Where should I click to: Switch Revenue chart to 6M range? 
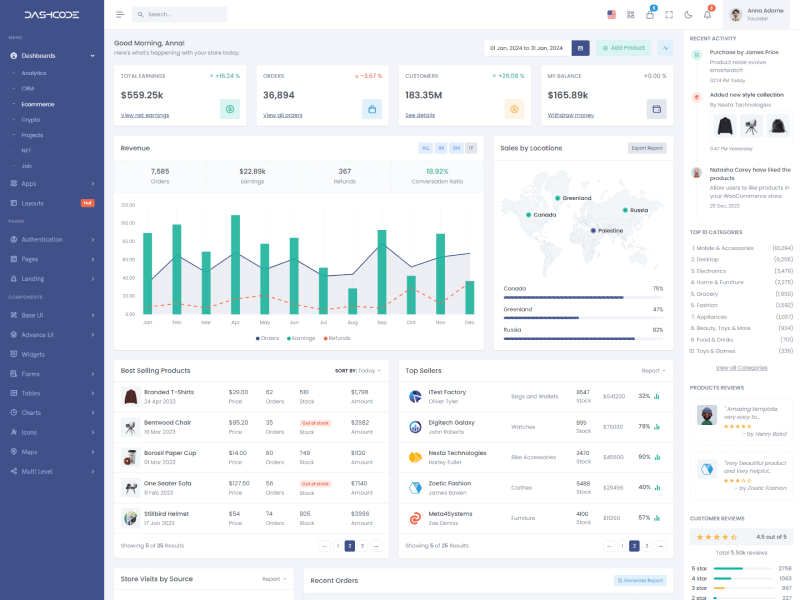(456, 148)
